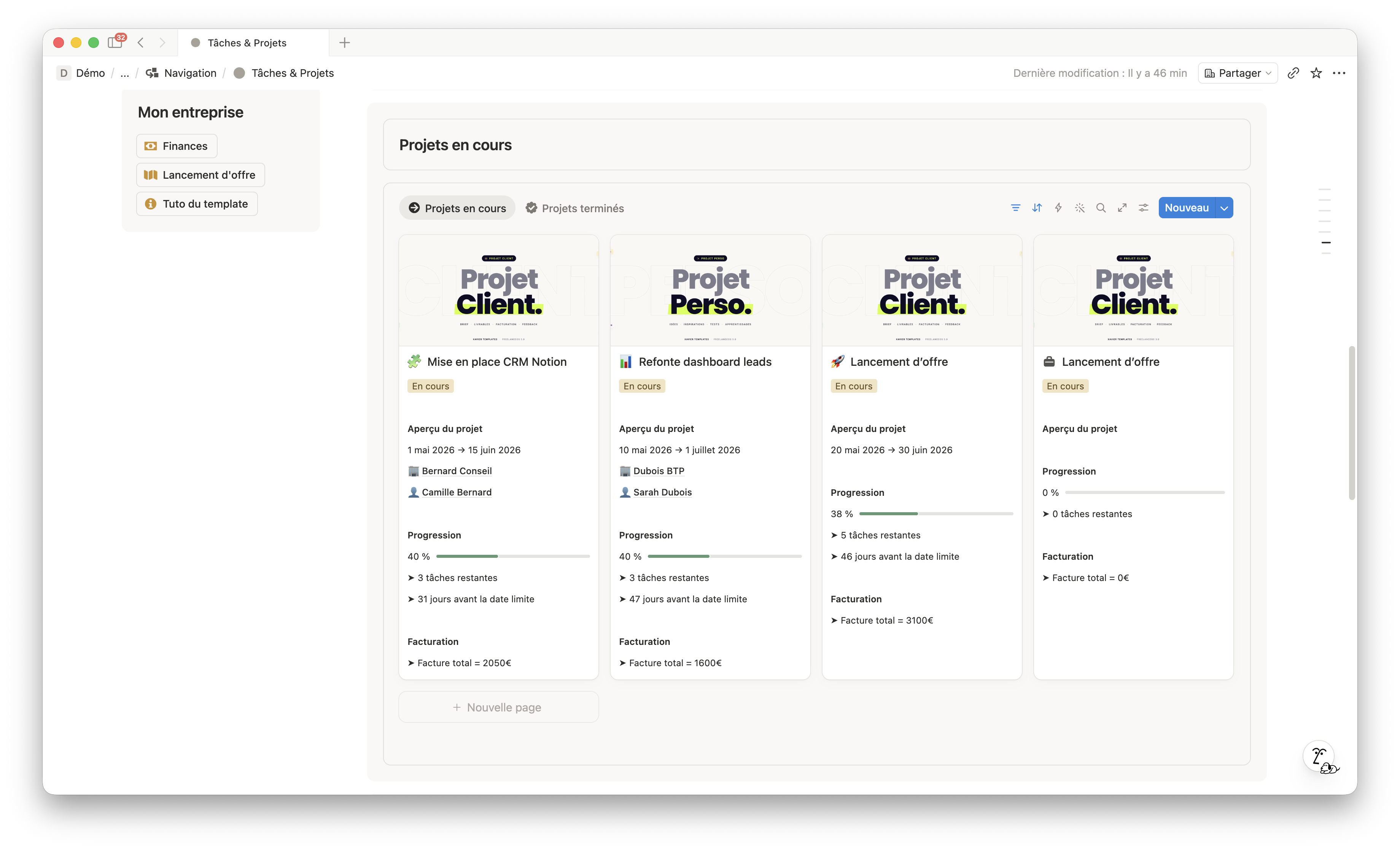
Task: Open database in full page via expand arrows
Action: tap(1122, 208)
